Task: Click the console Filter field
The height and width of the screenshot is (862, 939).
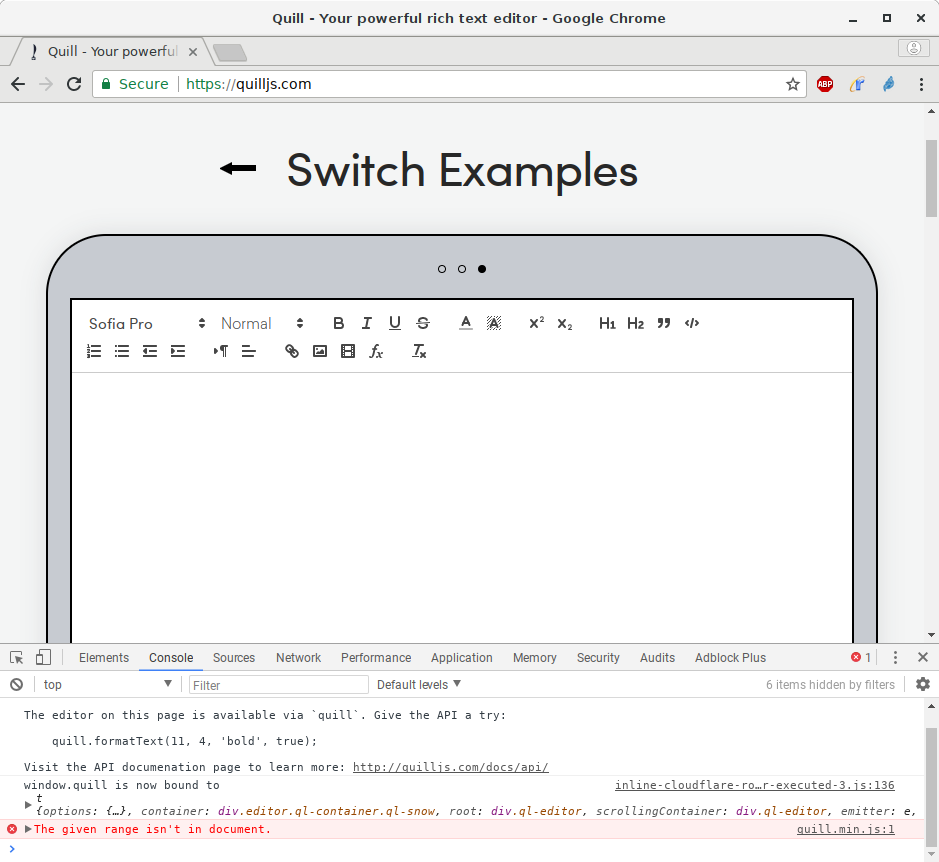Action: [278, 685]
